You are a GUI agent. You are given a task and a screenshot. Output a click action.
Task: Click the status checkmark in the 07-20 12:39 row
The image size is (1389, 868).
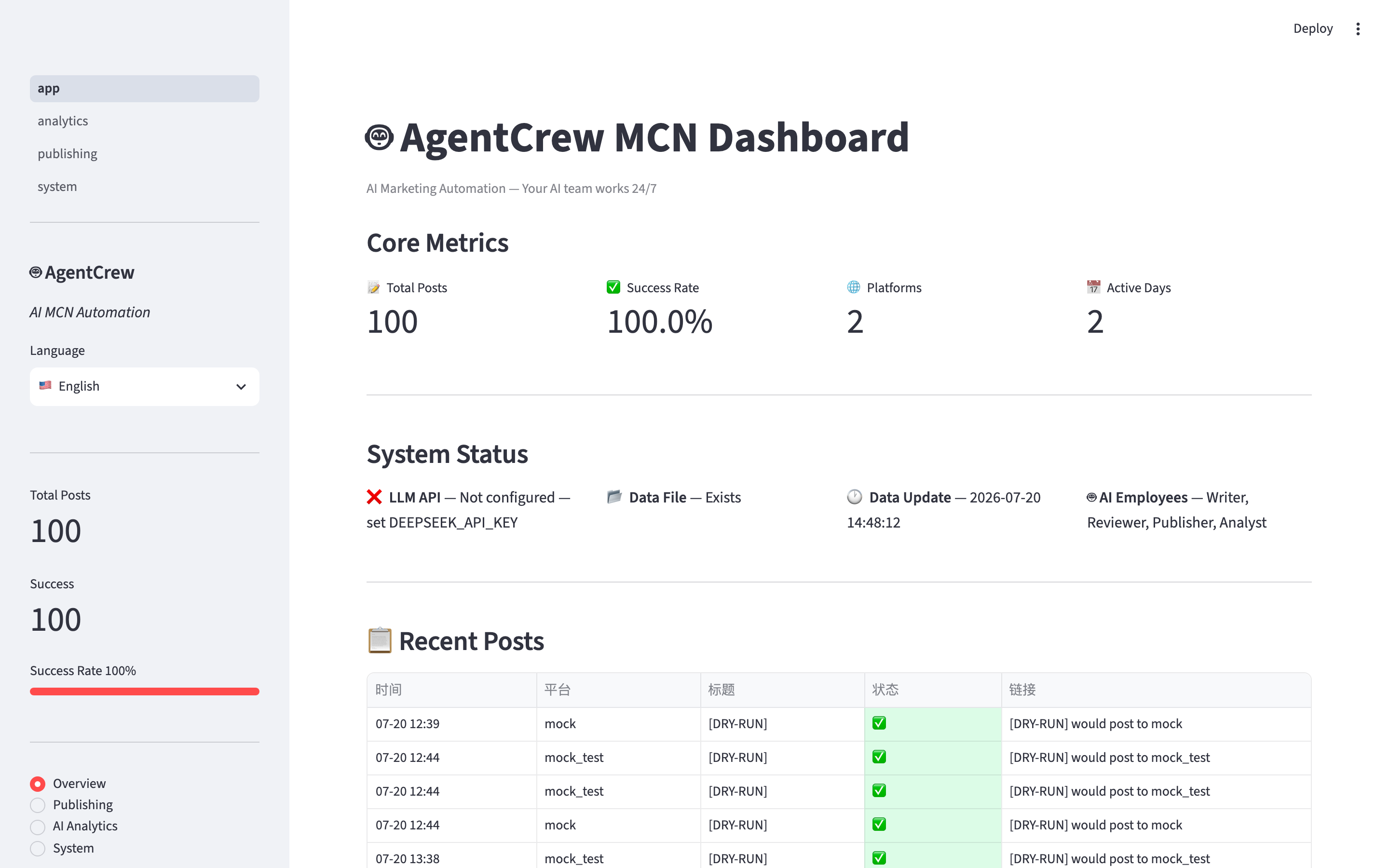[x=879, y=723]
